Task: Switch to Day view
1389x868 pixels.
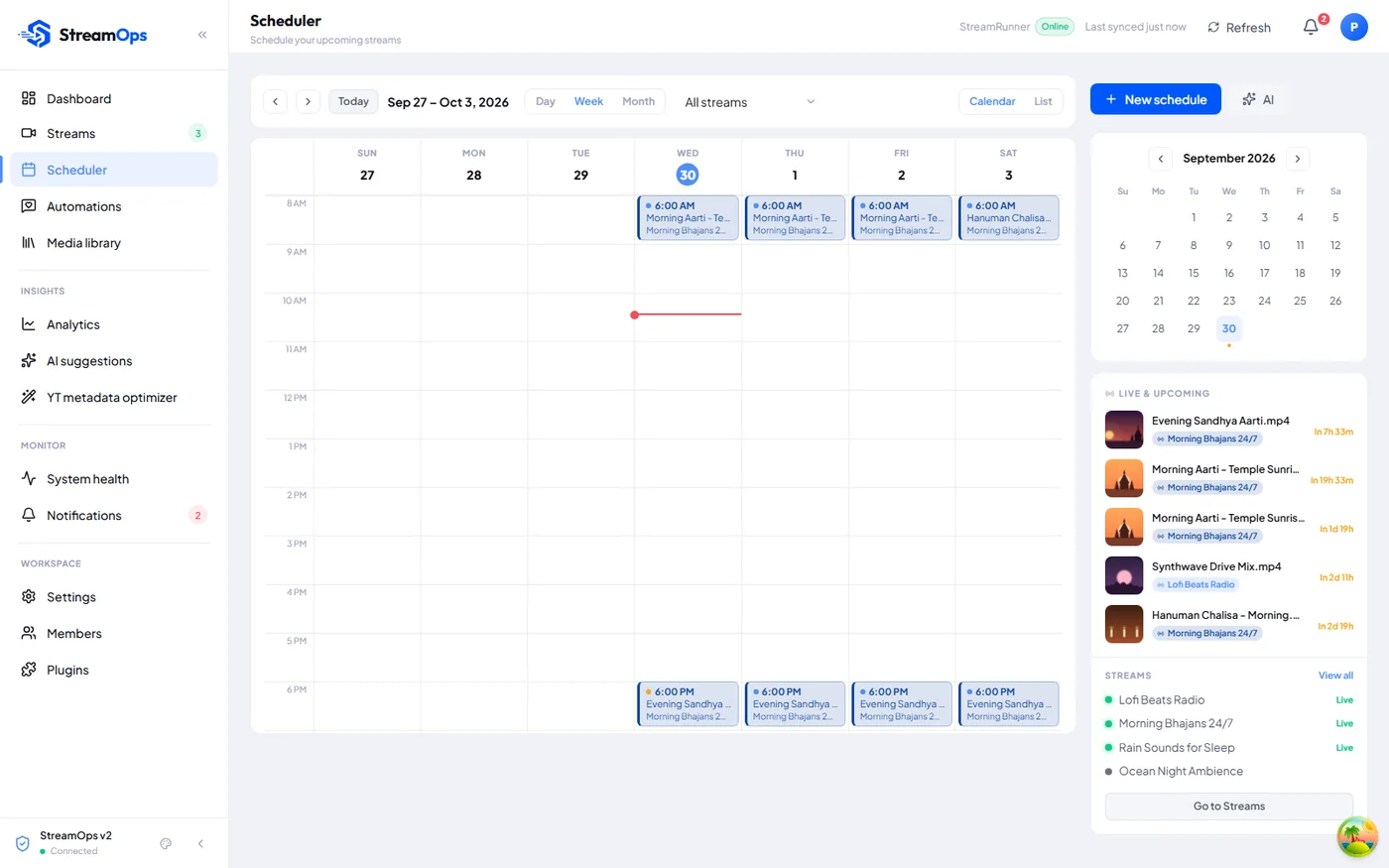Action: coord(546,101)
